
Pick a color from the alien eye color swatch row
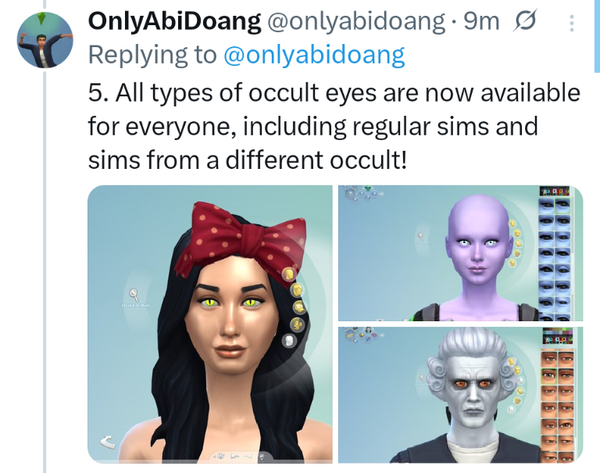(554, 191)
